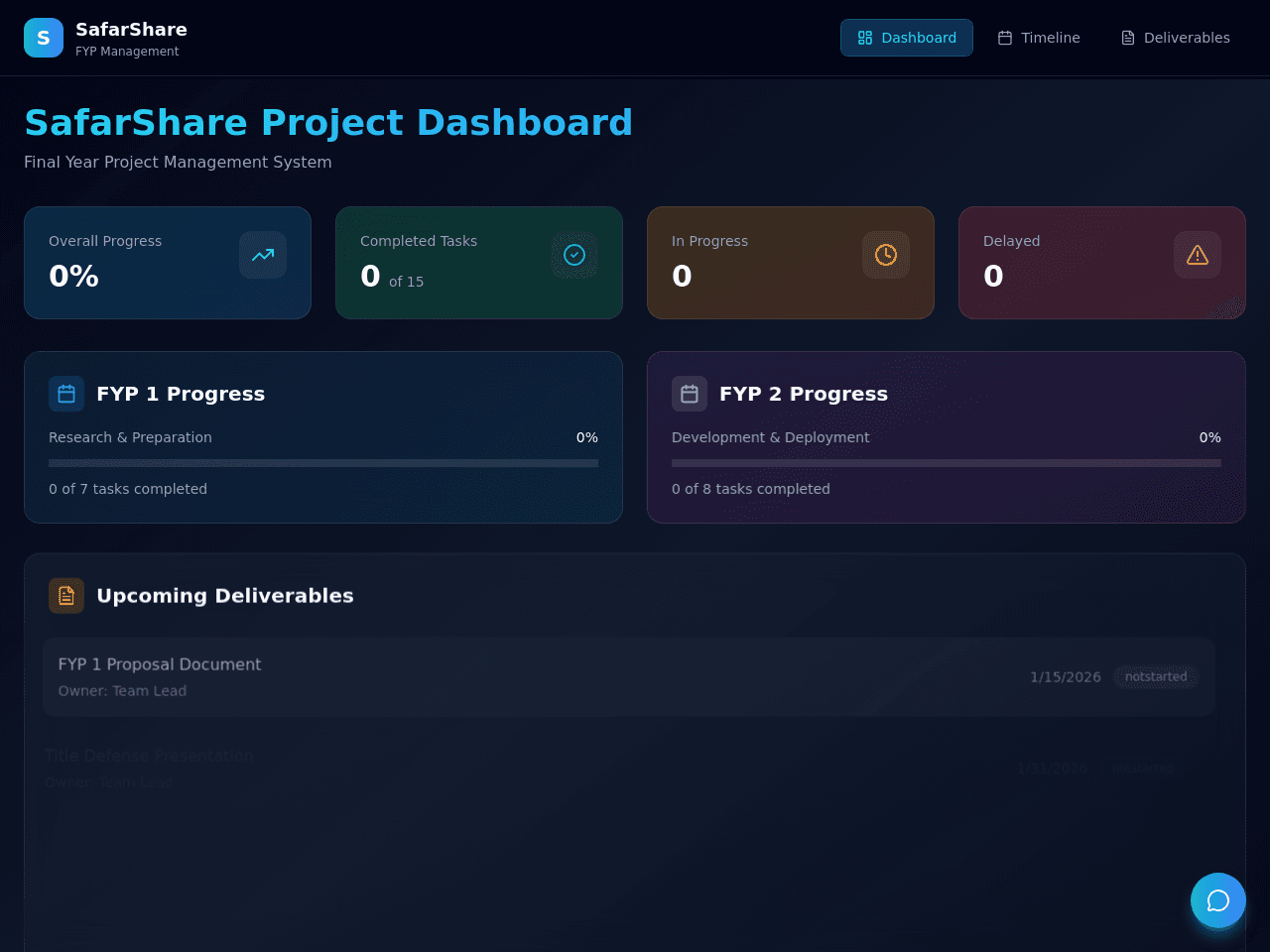Screen dimensions: 1270x952
Task: Click the FYP 1 Research & Preparation progress bar
Action: point(323,463)
